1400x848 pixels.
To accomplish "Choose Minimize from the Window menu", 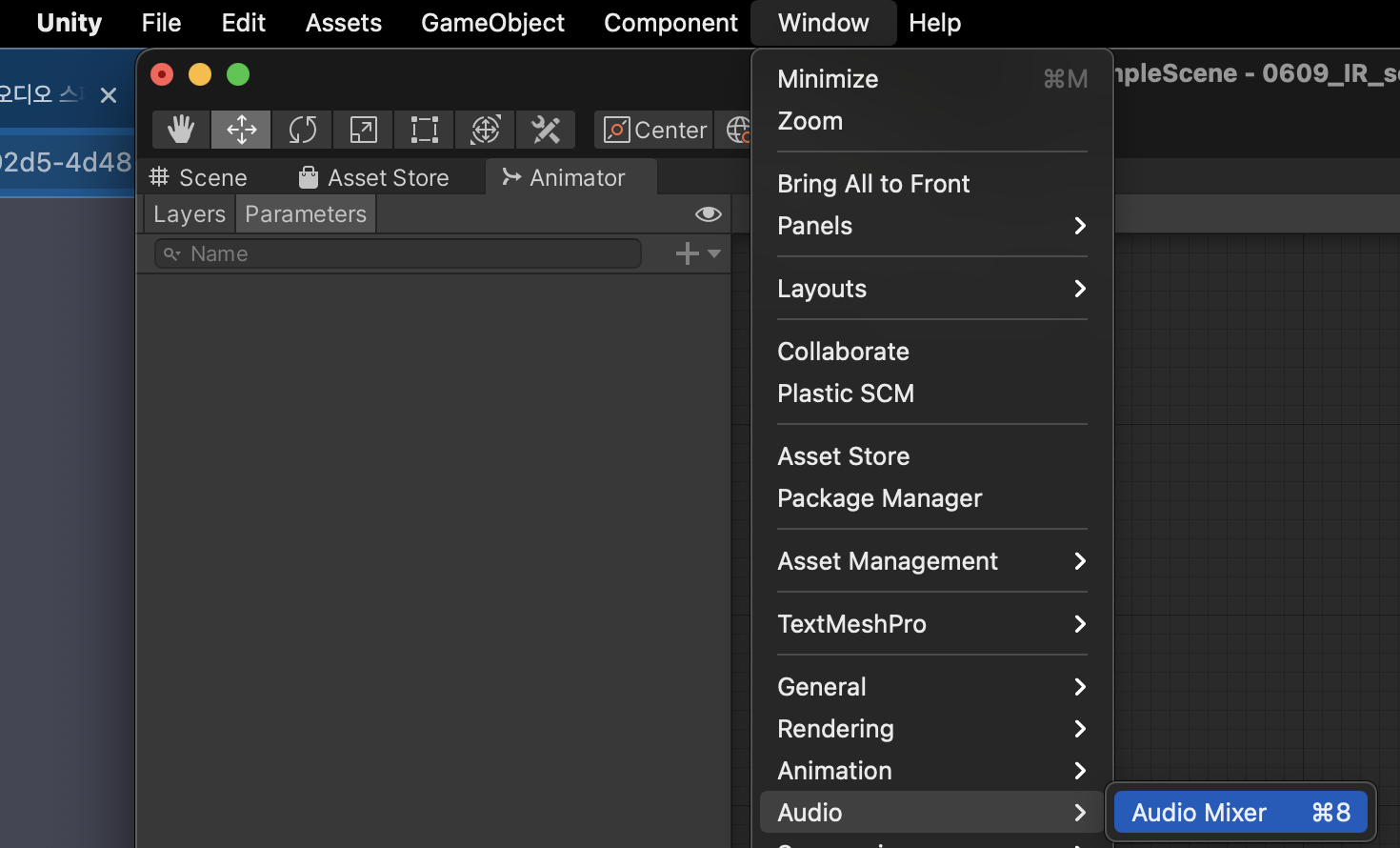I will 932,79.
